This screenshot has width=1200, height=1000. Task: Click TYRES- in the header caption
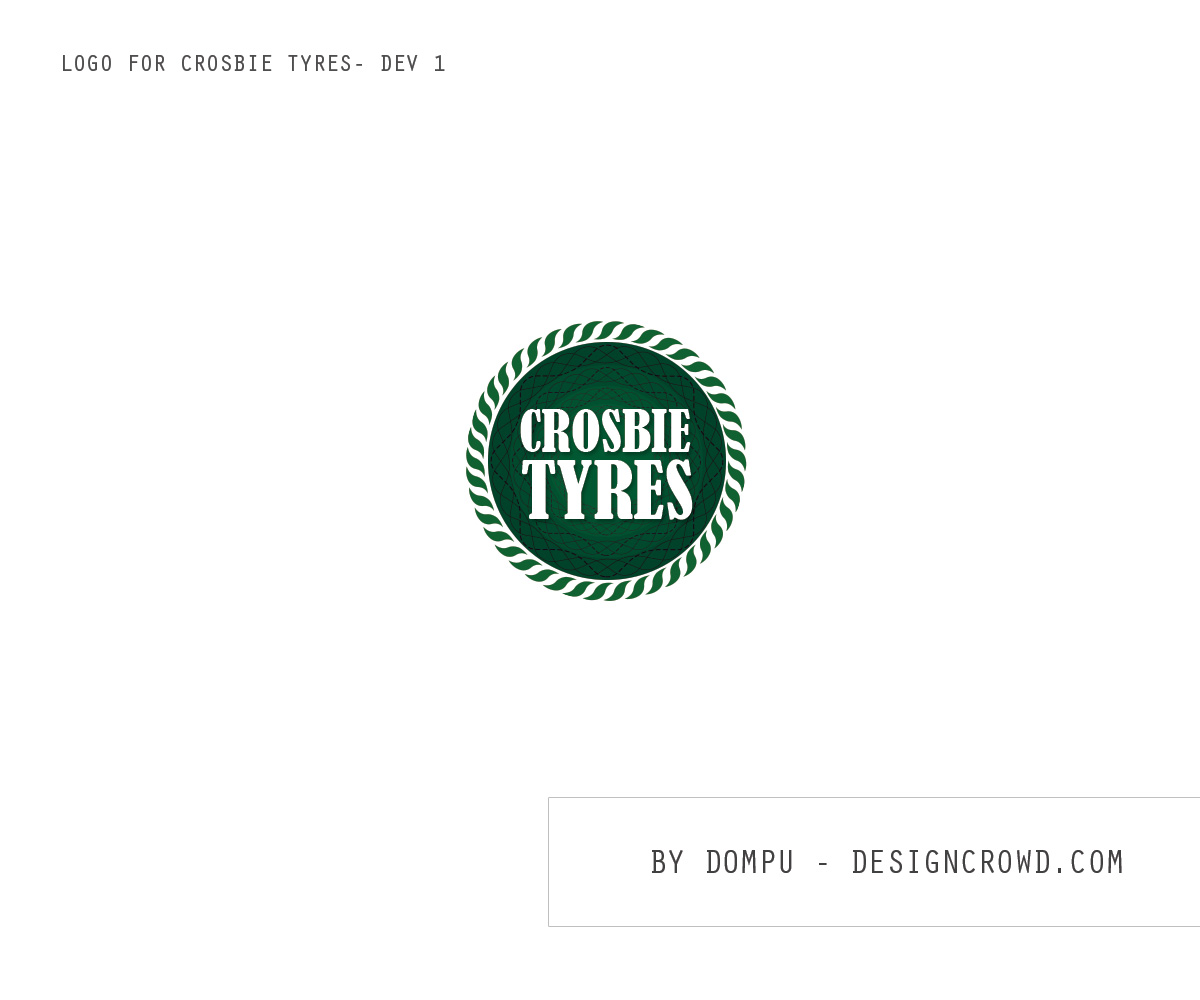pos(326,64)
